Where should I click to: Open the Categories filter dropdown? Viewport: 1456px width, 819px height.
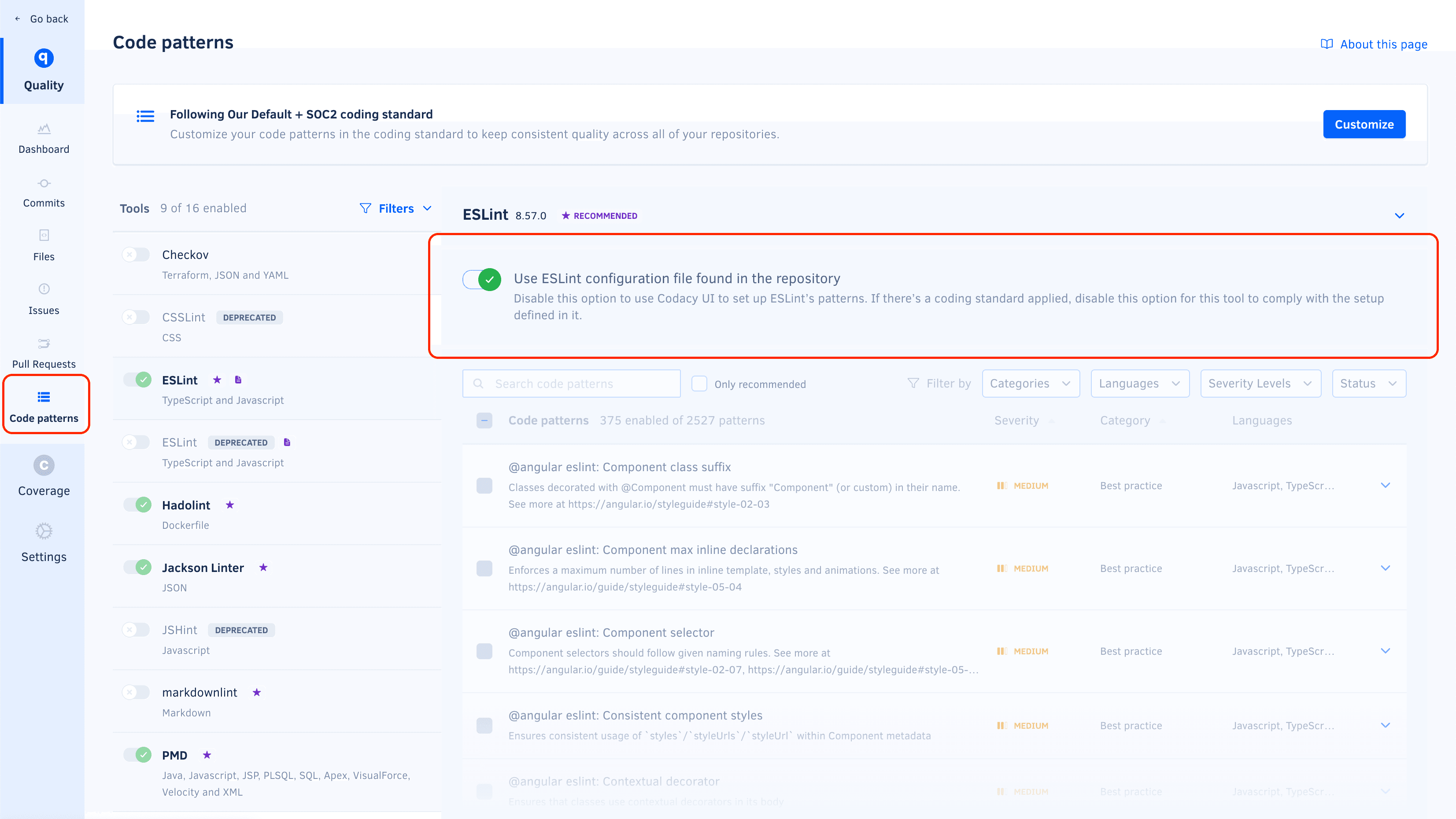click(x=1031, y=383)
